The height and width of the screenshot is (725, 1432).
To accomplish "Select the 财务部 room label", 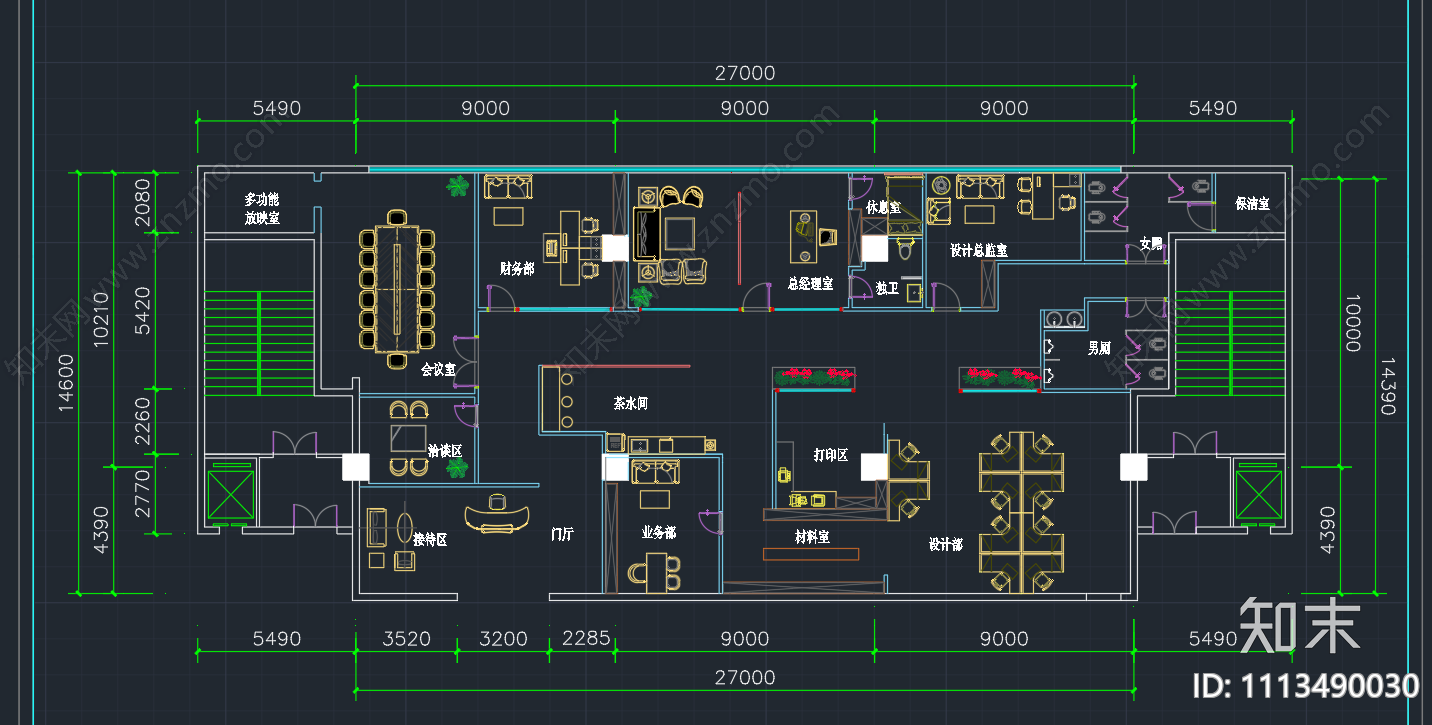I will click(517, 268).
